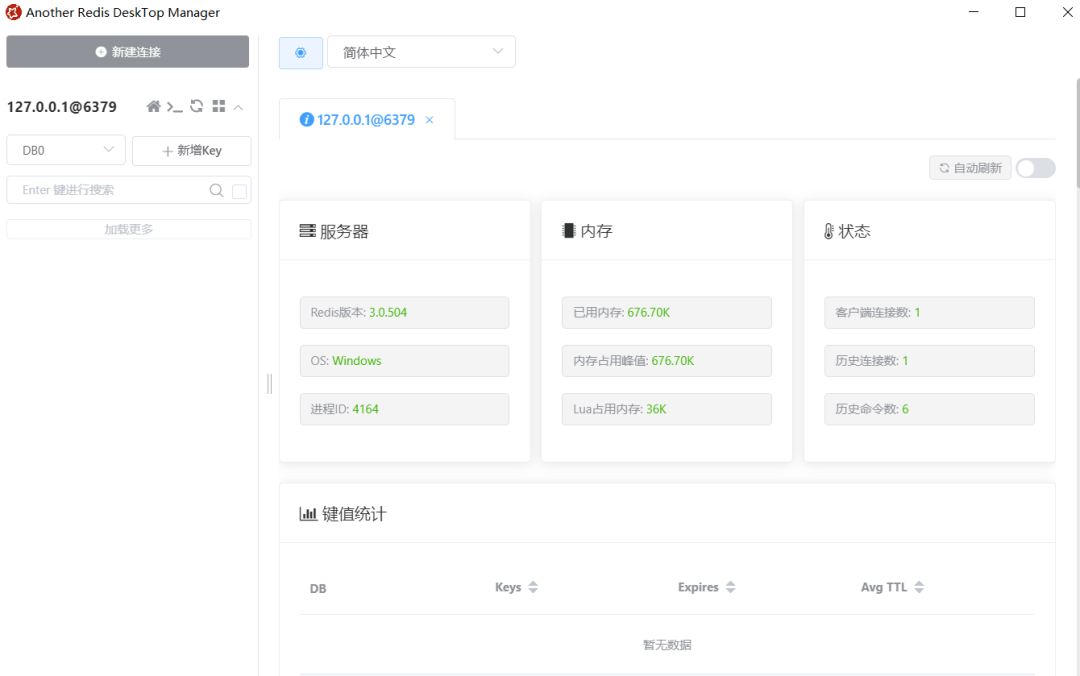Viewport: 1080px width, 676px height.
Task: Open the 简体中文 language dropdown
Action: [x=420, y=50]
